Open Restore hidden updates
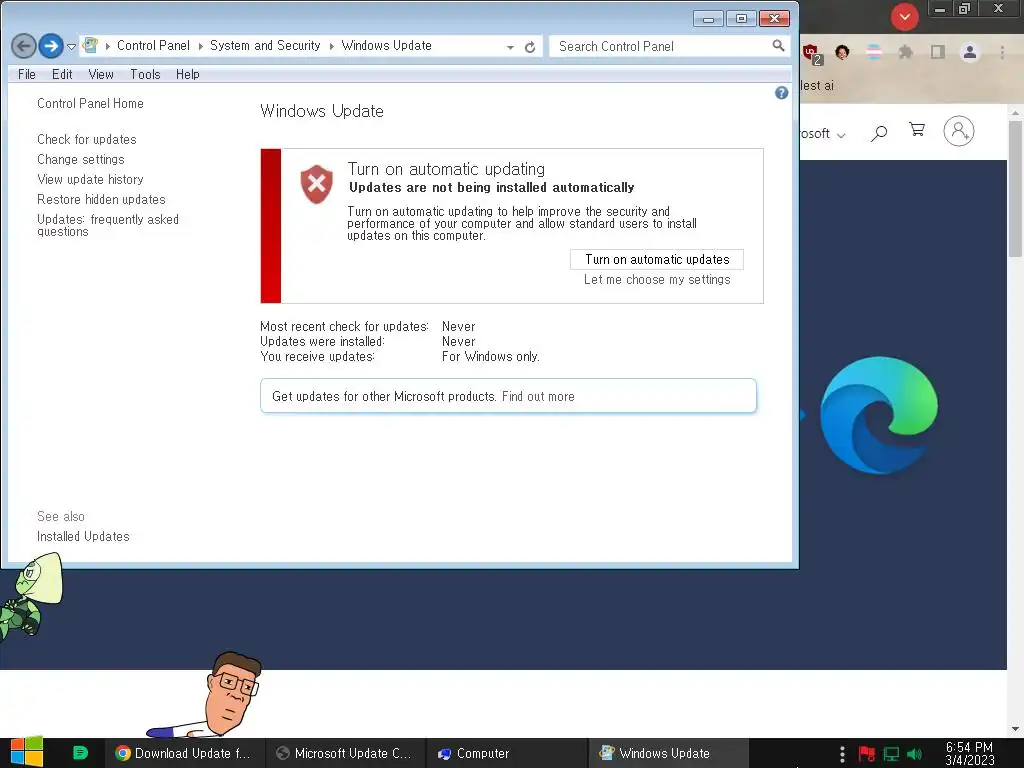Viewport: 1024px width, 768px height. point(101,199)
